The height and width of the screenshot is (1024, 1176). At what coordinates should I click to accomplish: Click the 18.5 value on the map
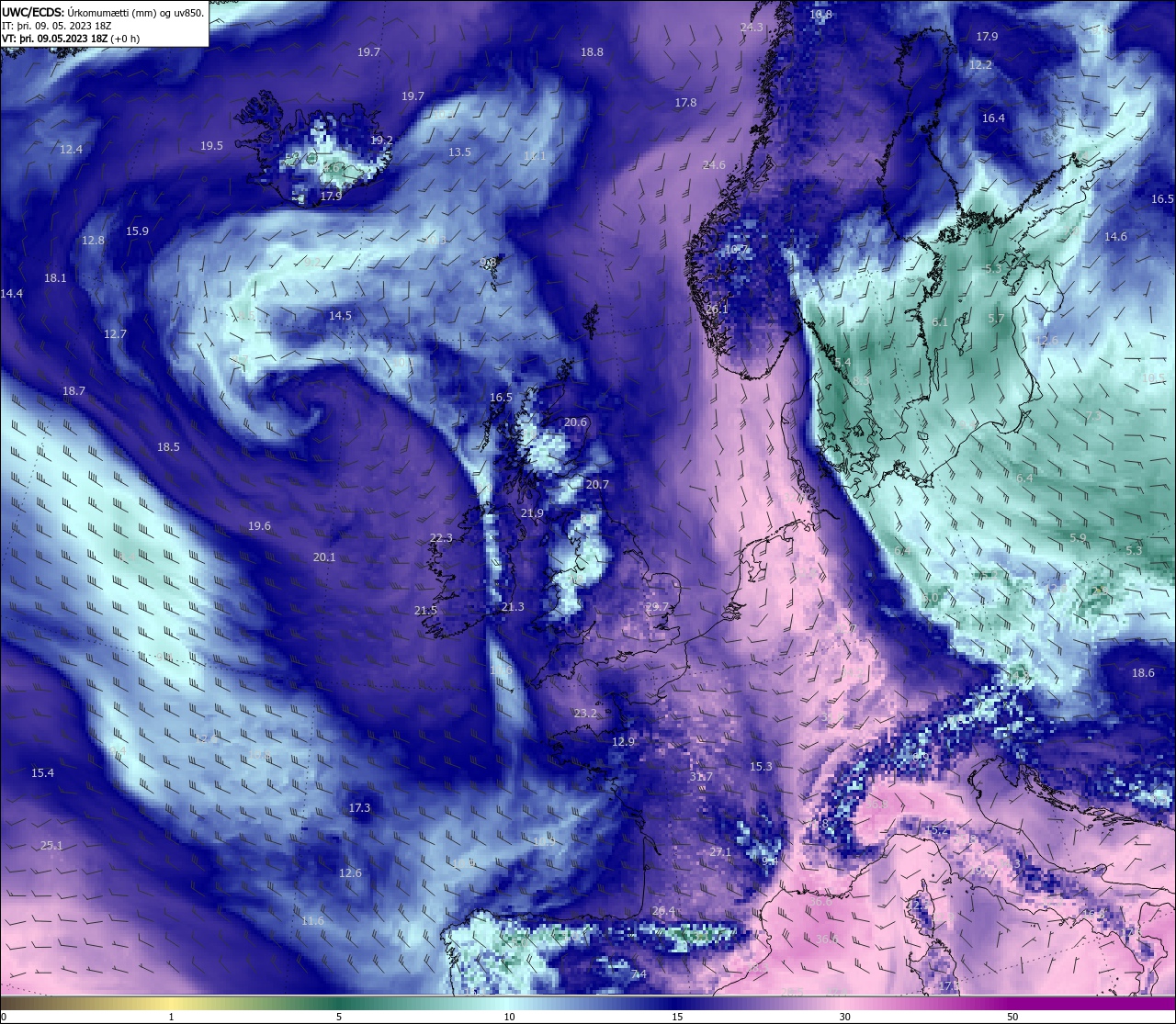point(168,447)
